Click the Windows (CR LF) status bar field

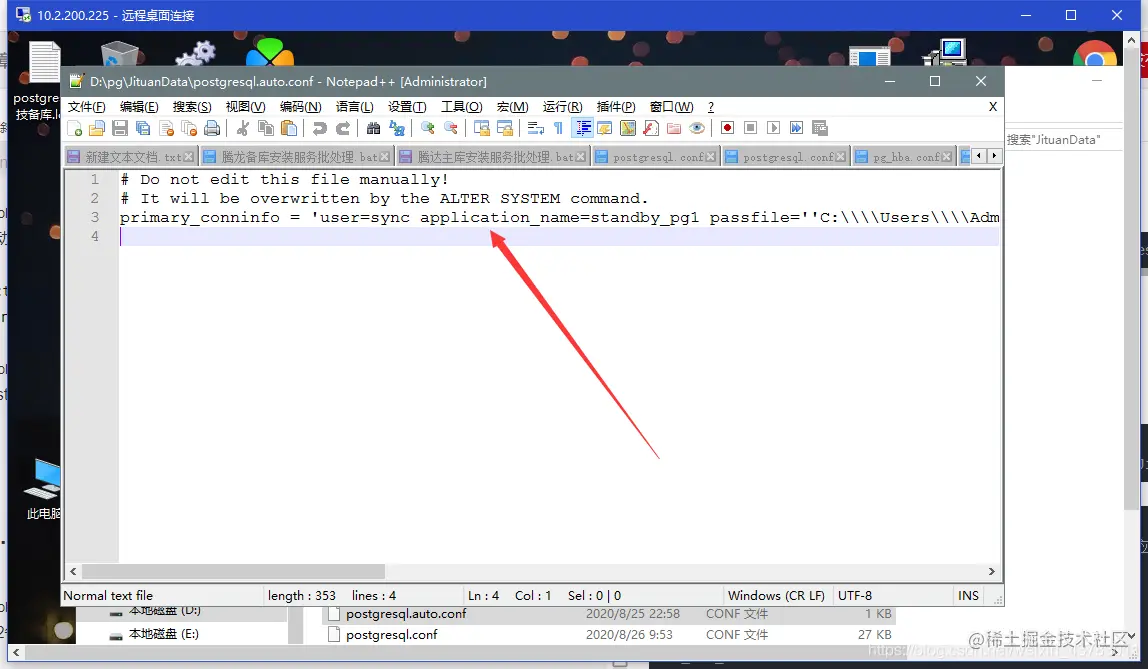click(776, 596)
